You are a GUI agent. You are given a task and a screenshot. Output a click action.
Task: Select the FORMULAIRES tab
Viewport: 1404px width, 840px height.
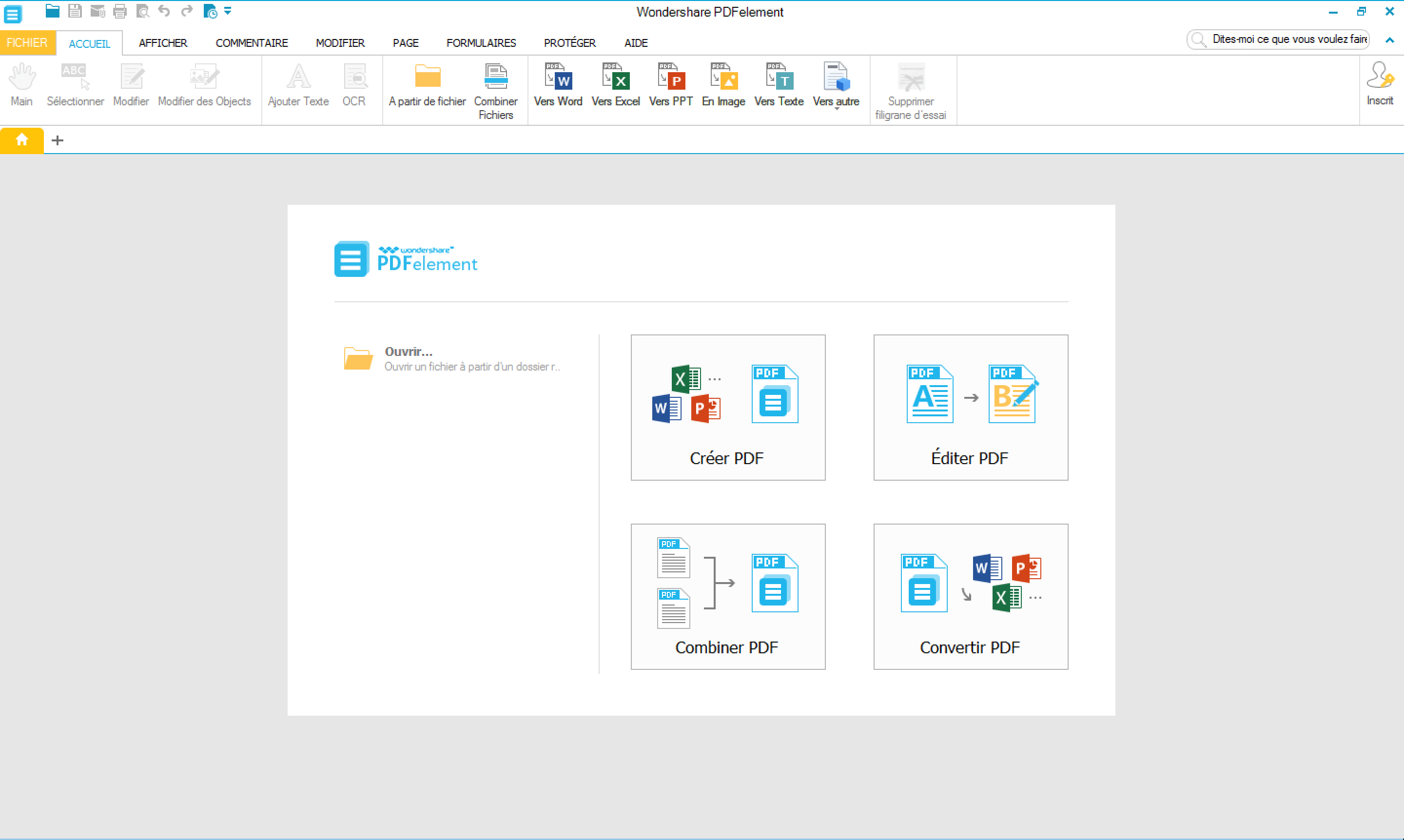[481, 43]
